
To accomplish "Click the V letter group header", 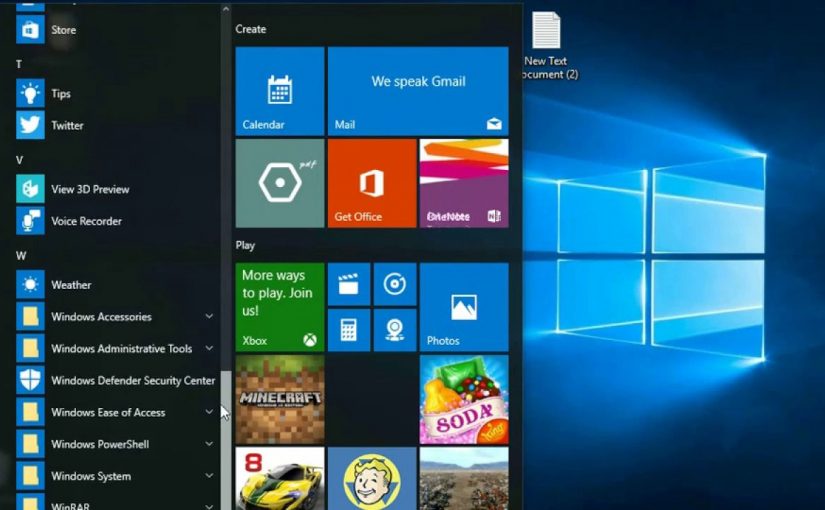I will click(x=19, y=160).
